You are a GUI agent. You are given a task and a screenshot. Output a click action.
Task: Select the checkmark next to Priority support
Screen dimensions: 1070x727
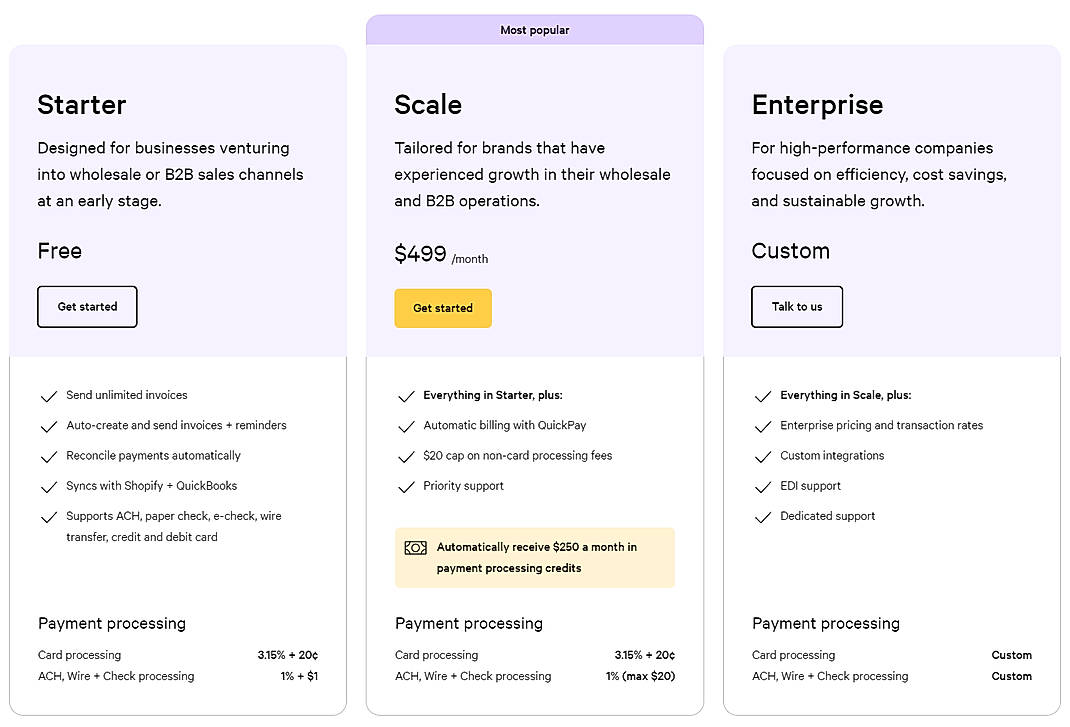click(x=407, y=487)
